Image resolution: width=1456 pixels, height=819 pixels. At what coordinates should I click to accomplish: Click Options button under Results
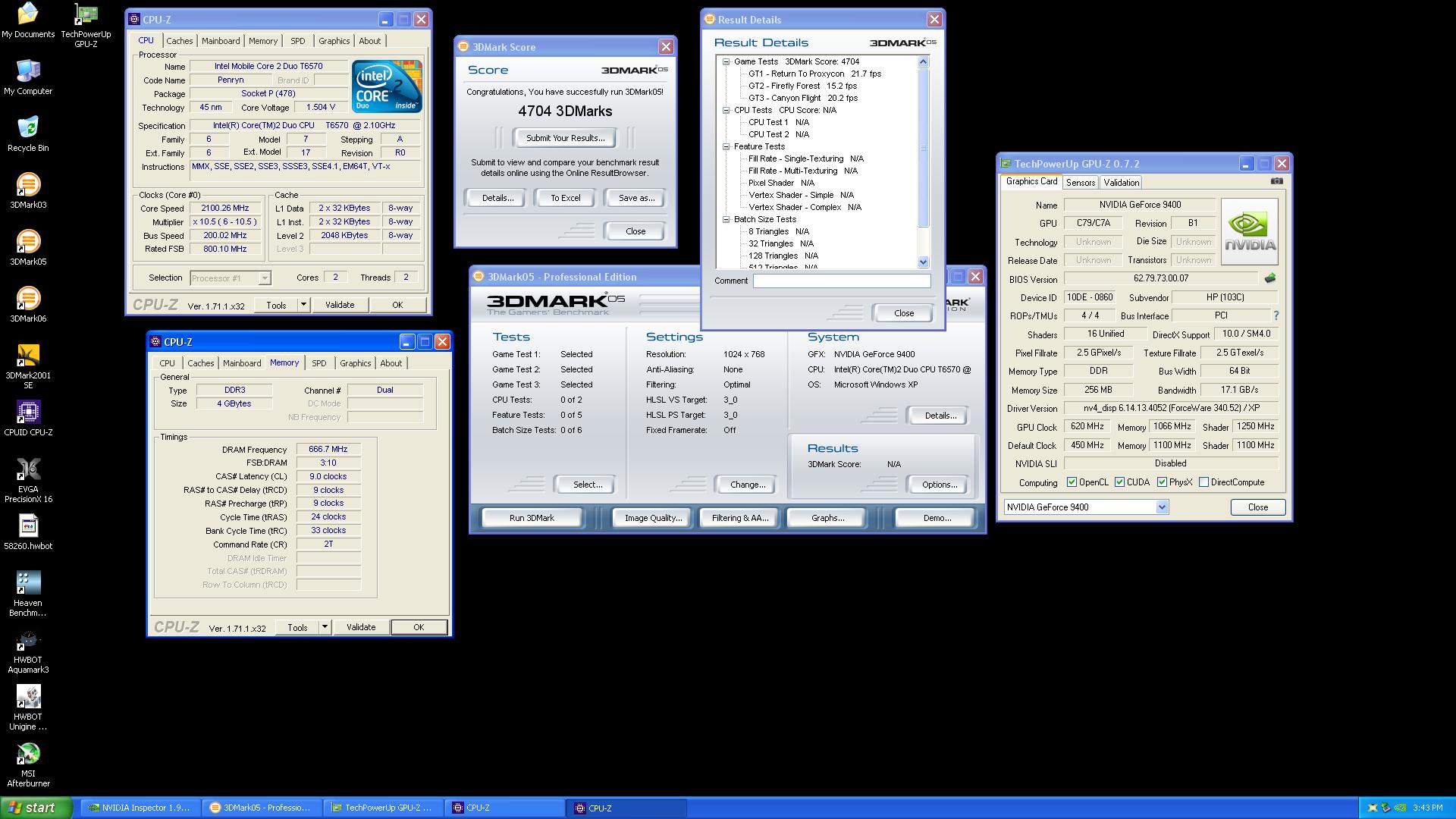pyautogui.click(x=940, y=485)
